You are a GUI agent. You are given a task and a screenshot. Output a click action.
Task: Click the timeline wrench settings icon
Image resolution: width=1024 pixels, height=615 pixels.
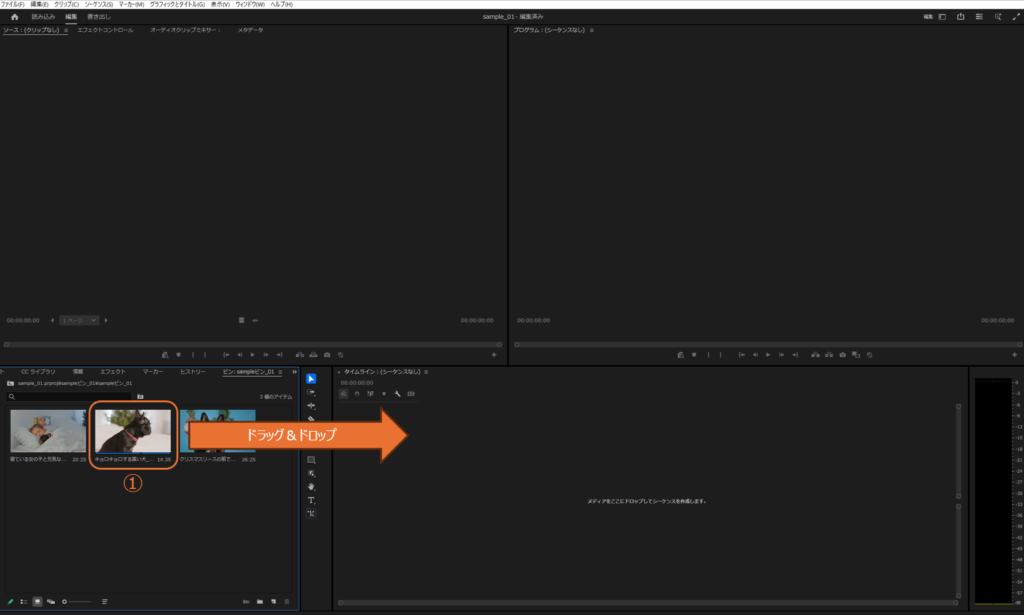point(397,394)
